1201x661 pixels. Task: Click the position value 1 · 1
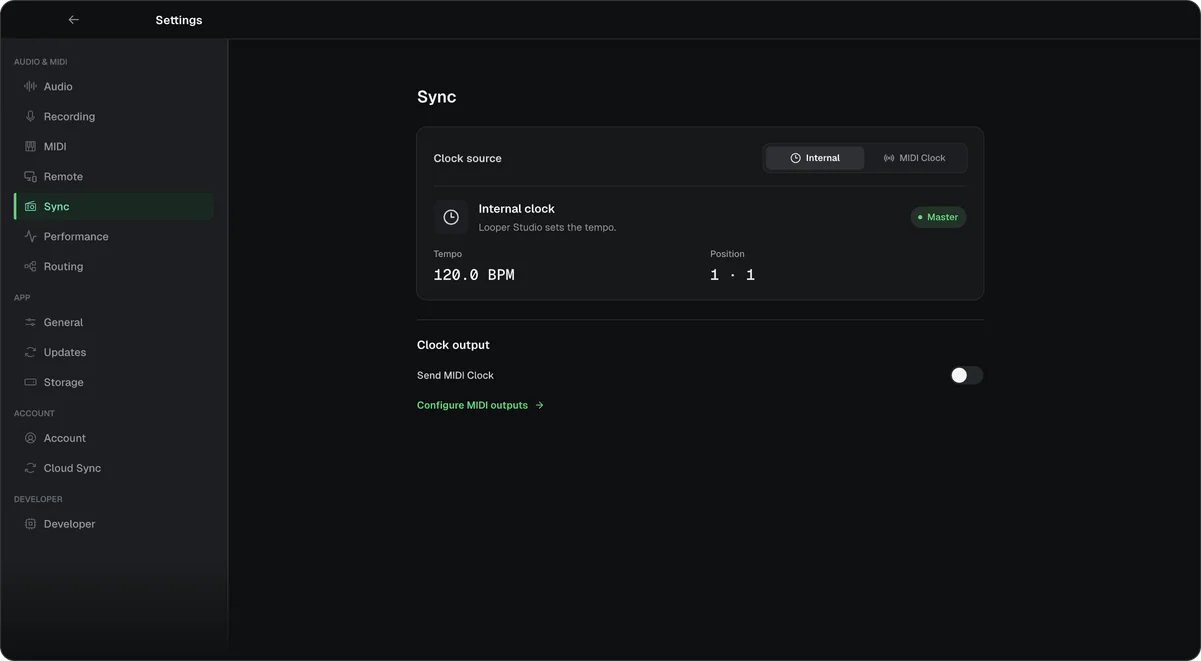[732, 275]
